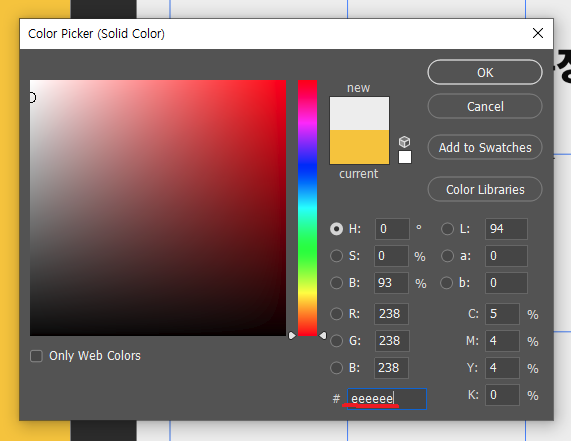Click the brightness 93 percent field
The height and width of the screenshot is (441, 571).
391,283
